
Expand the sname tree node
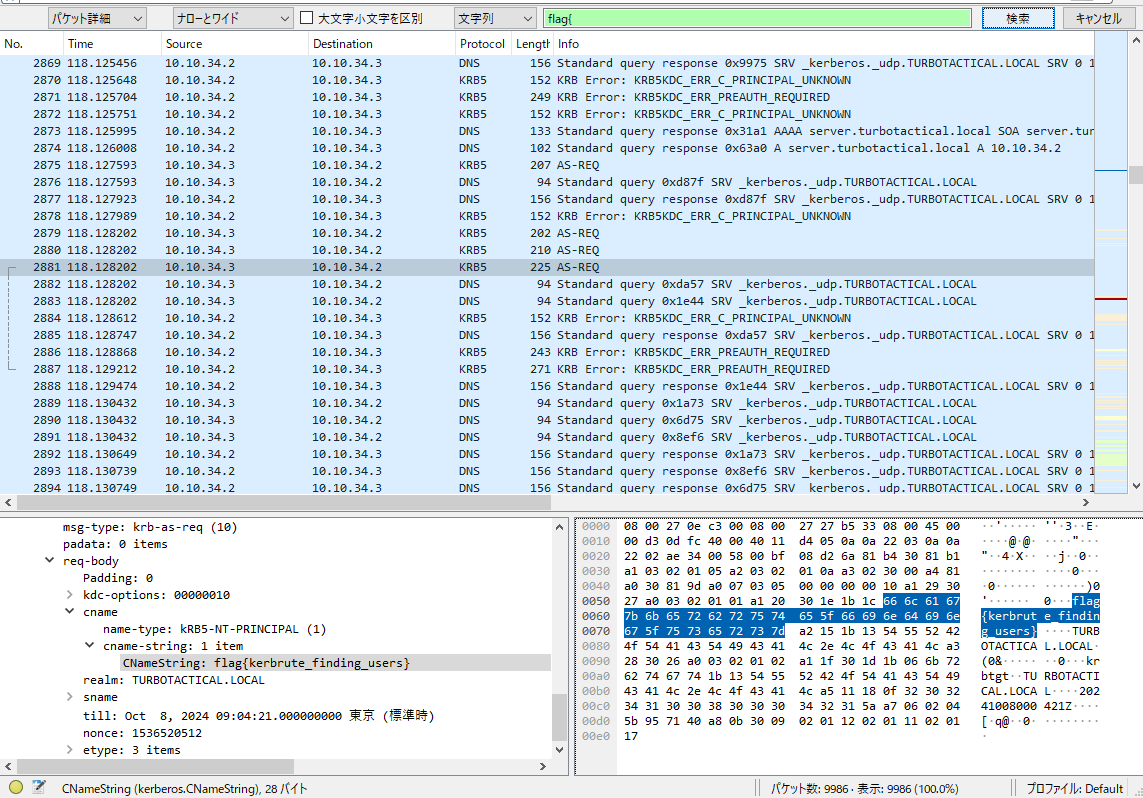(70, 697)
